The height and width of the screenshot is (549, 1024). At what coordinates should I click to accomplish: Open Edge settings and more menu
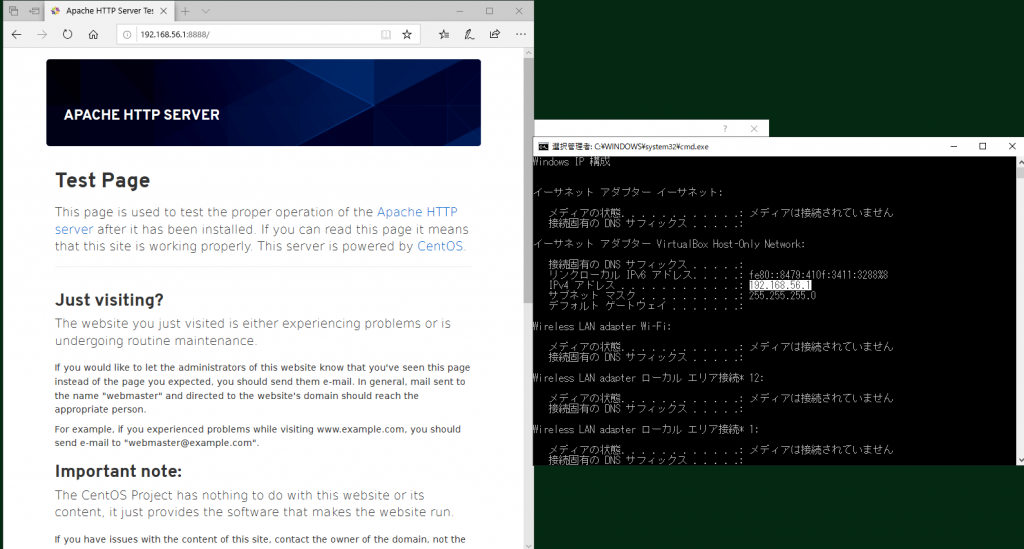coord(520,35)
